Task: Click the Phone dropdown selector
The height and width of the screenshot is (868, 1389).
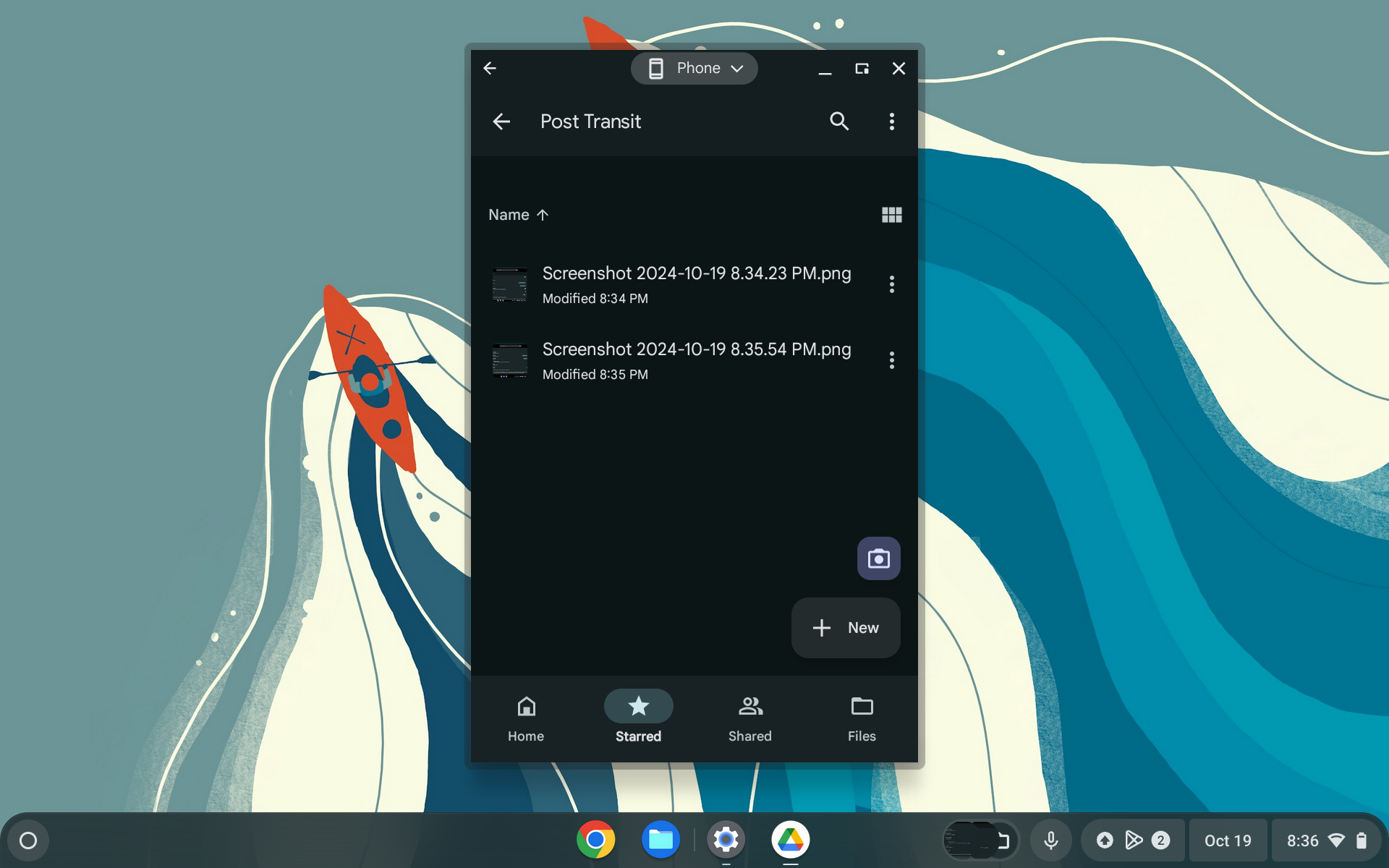Action: 694,68
